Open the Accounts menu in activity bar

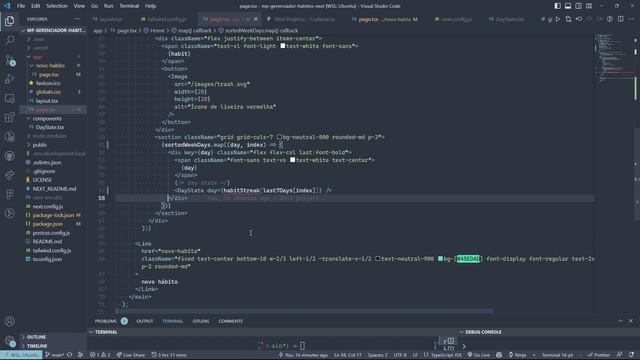point(9,321)
